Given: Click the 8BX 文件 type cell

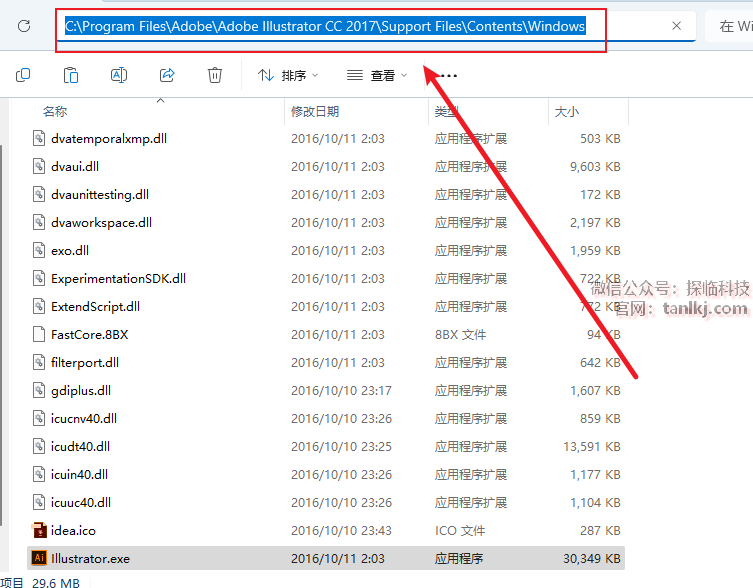Looking at the screenshot, I should 461,334.
